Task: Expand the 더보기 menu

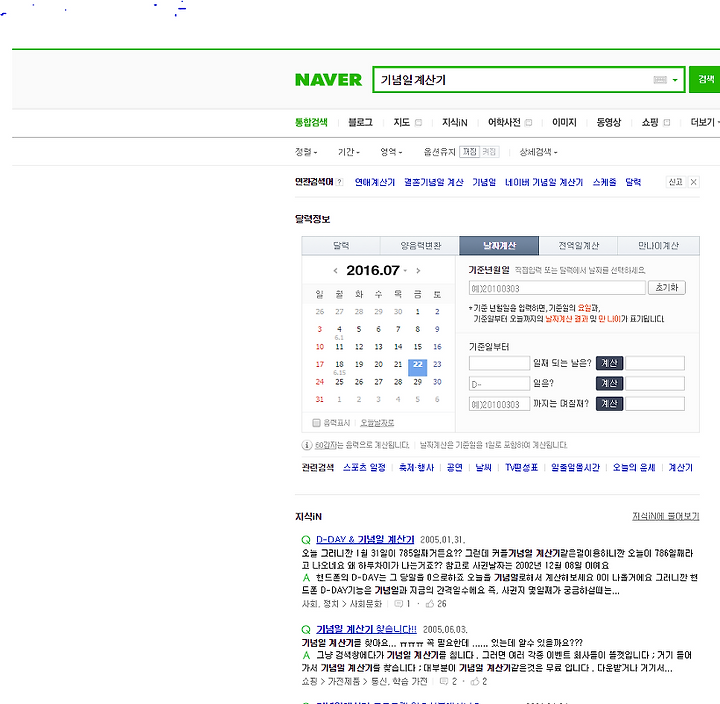Action: tap(705, 122)
